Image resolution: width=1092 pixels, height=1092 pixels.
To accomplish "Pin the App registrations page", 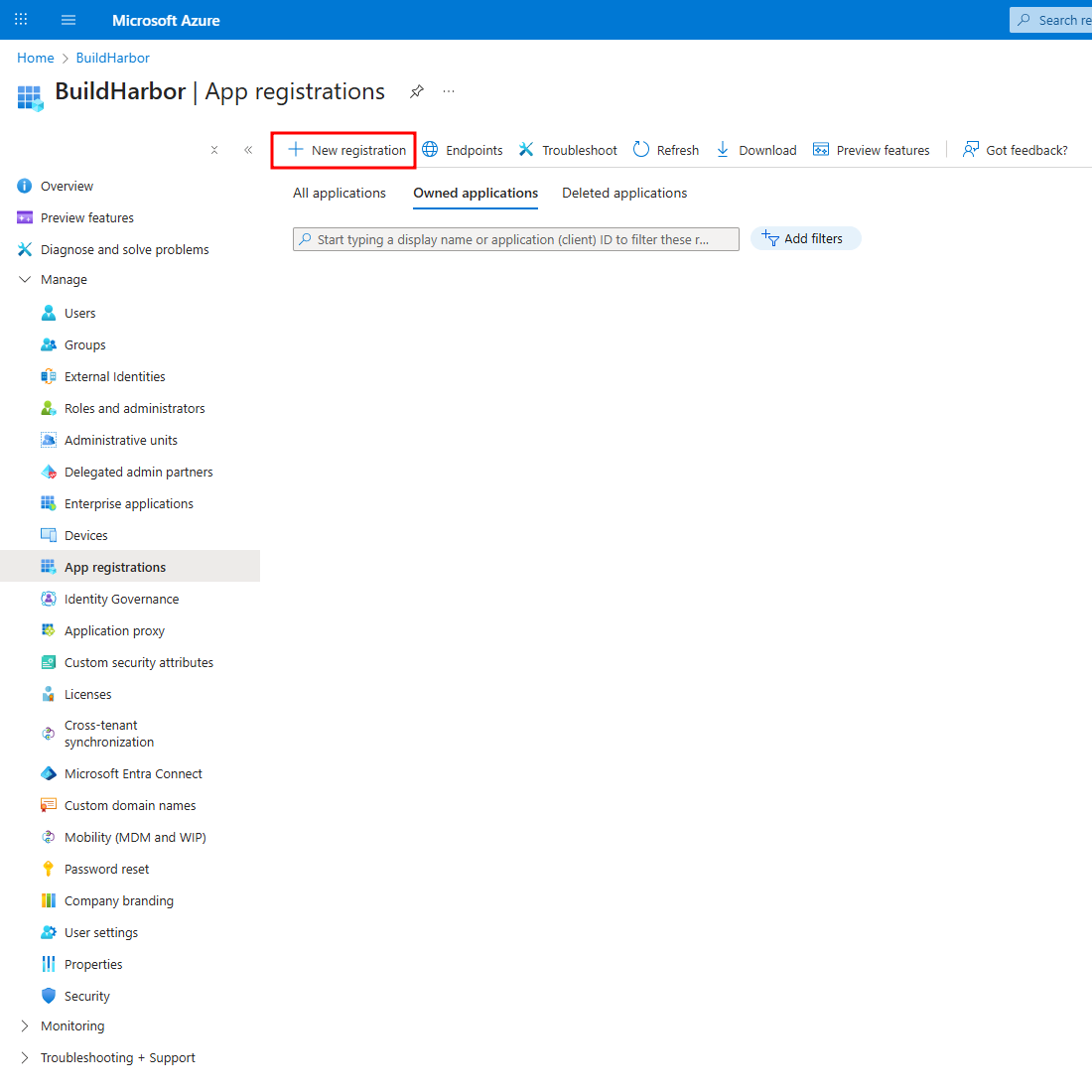I will [417, 91].
